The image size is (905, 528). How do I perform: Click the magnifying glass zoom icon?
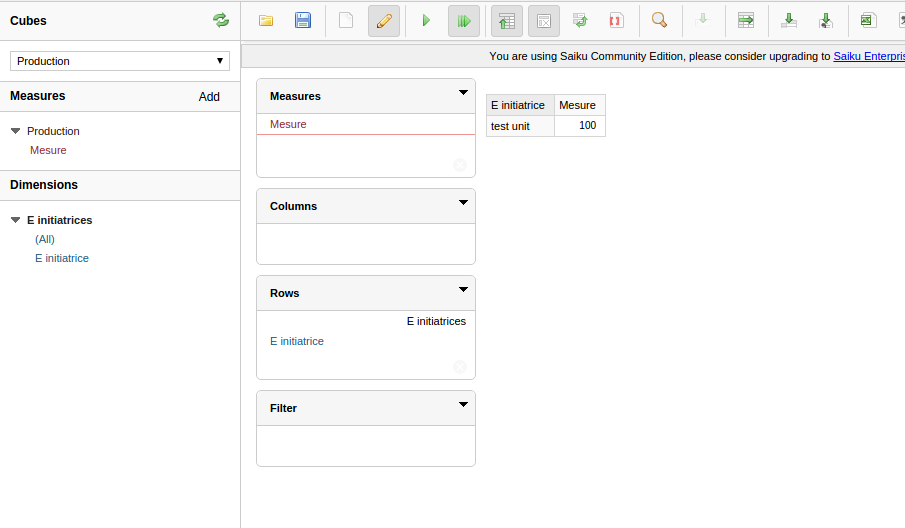659,21
